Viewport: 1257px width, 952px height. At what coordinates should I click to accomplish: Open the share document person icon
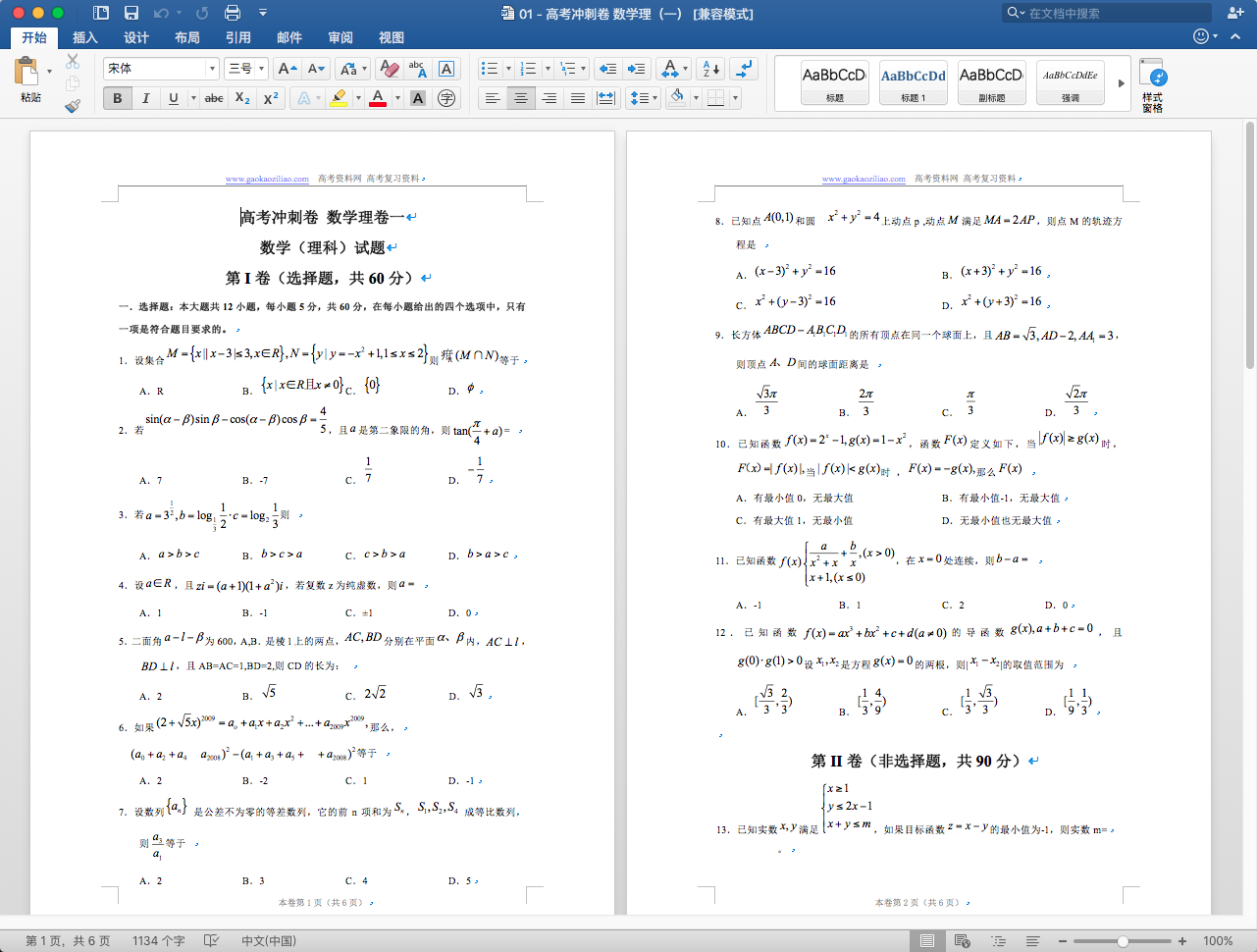pyautogui.click(x=1235, y=13)
